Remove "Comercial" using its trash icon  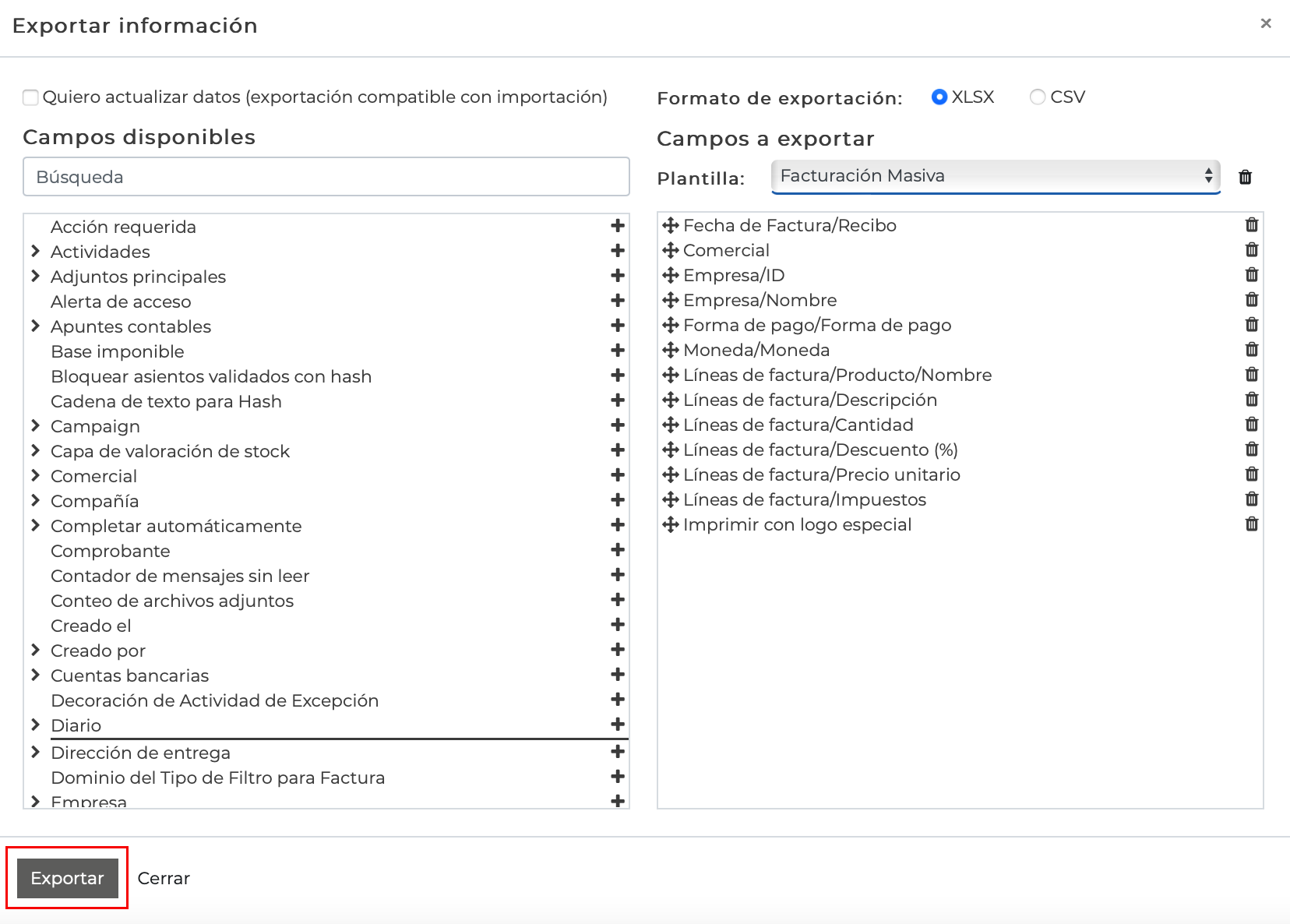[x=1252, y=250]
